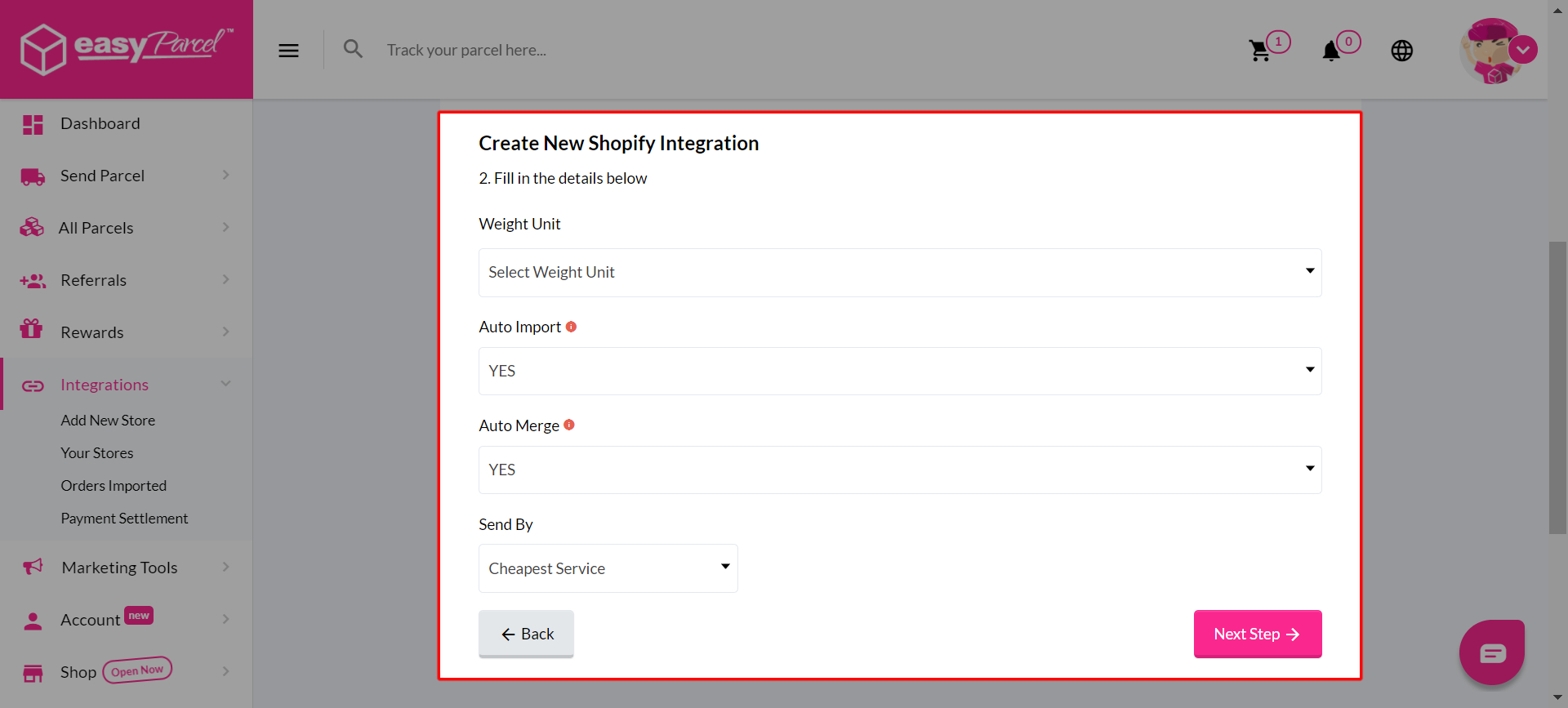Go to Add New Store
The height and width of the screenshot is (708, 1568).
[x=108, y=421]
